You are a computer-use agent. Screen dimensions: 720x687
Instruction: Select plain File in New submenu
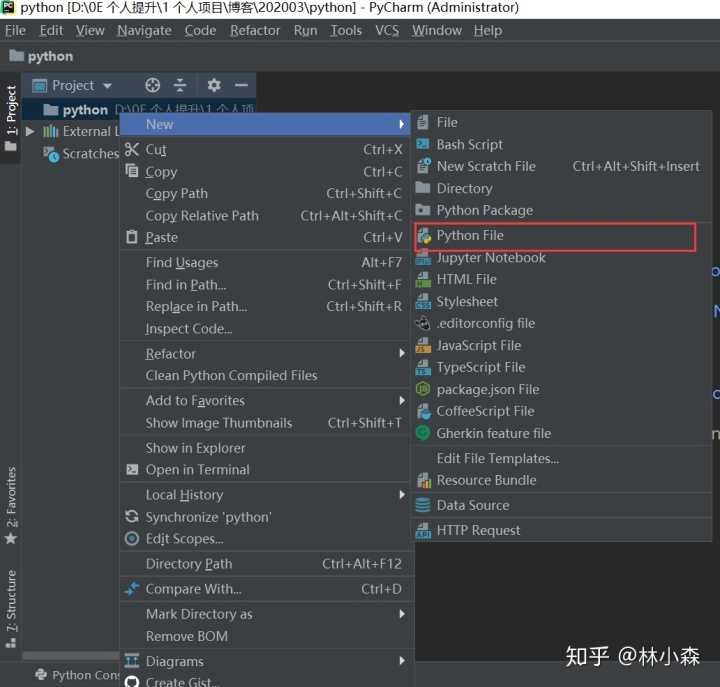click(562, 122)
